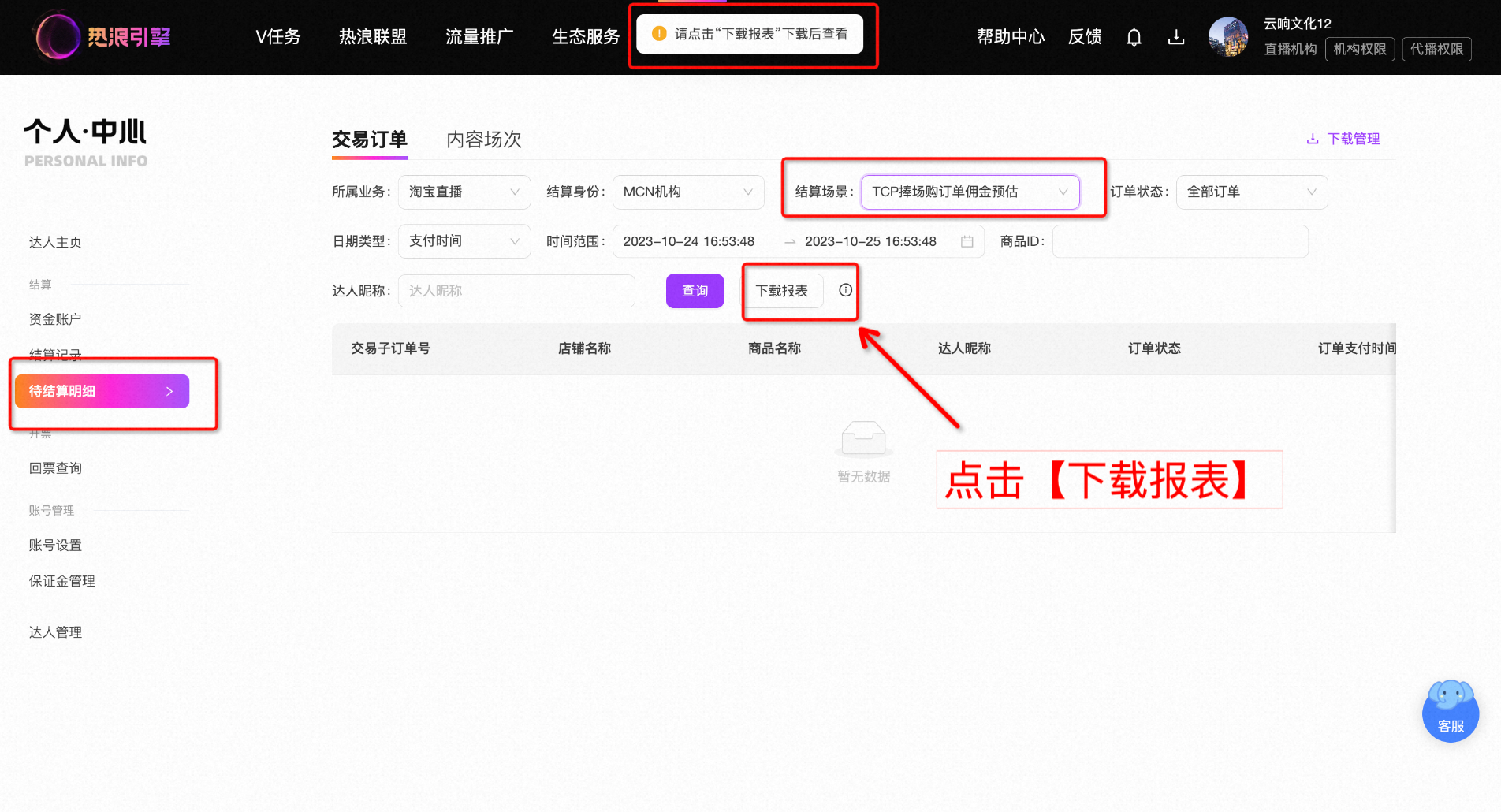Open the V任务 menu
Image resolution: width=1501 pixels, height=812 pixels.
278,37
